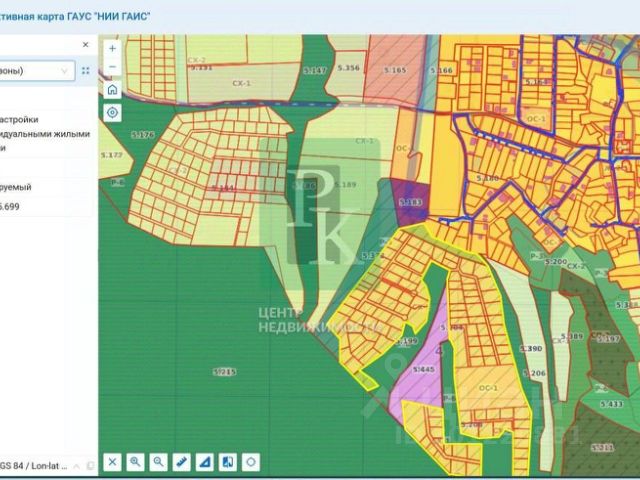Copy coordinates with the clipboard icon
The width and height of the screenshot is (640, 480).
(91, 466)
